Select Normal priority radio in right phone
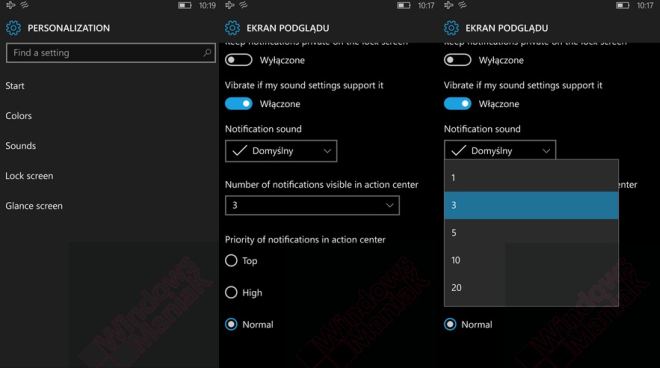Viewport: 660px width, 368px height. point(450,324)
